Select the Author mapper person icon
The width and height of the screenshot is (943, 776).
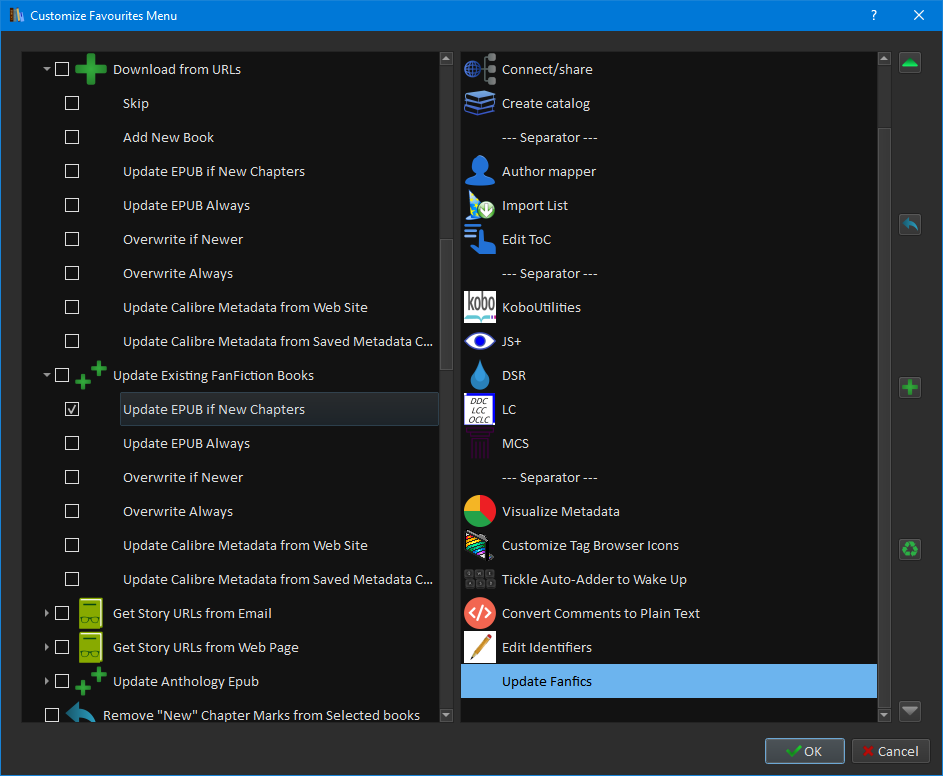[x=480, y=171]
